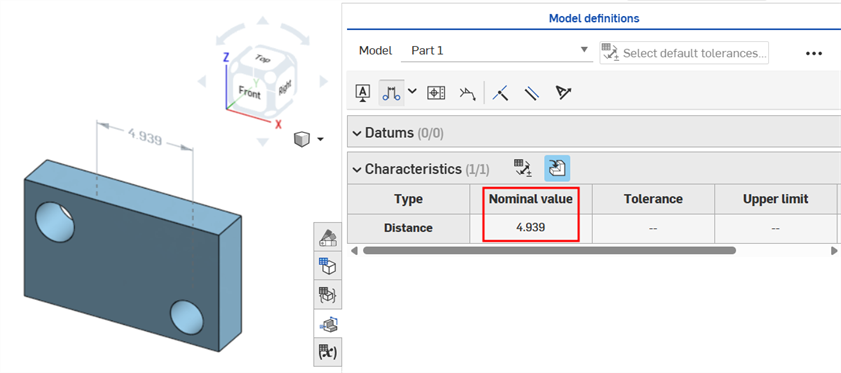Screen dimensions: 841x373
Task: Select the right side face of the block
Action: (x=231, y=285)
